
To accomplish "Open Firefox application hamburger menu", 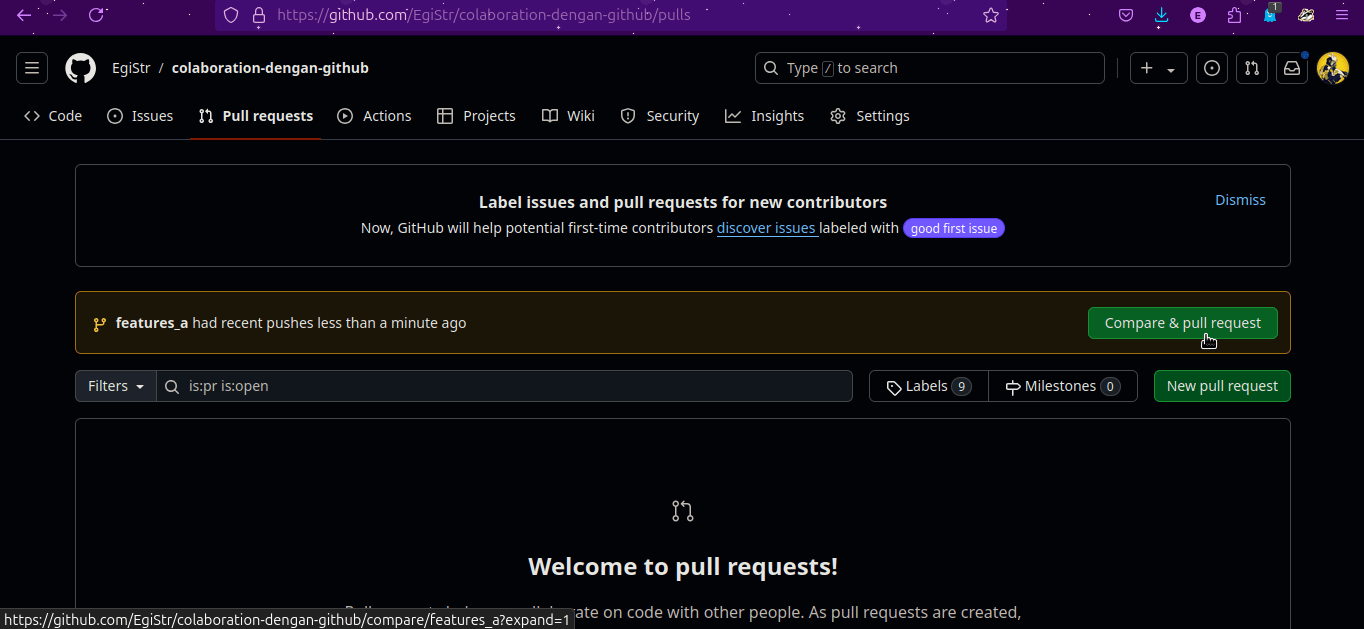I will point(1342,15).
